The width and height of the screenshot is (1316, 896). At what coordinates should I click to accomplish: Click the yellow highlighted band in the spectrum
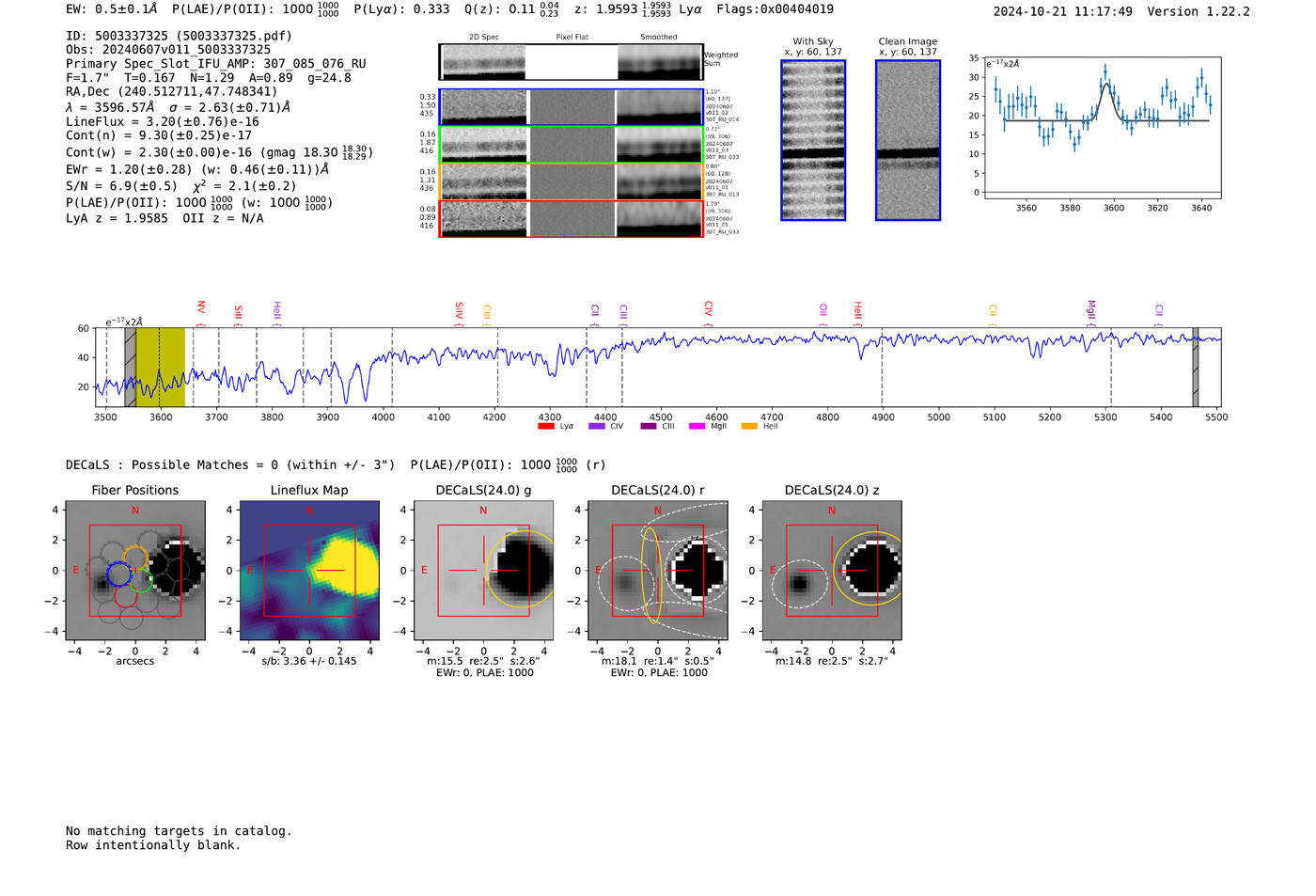161,368
